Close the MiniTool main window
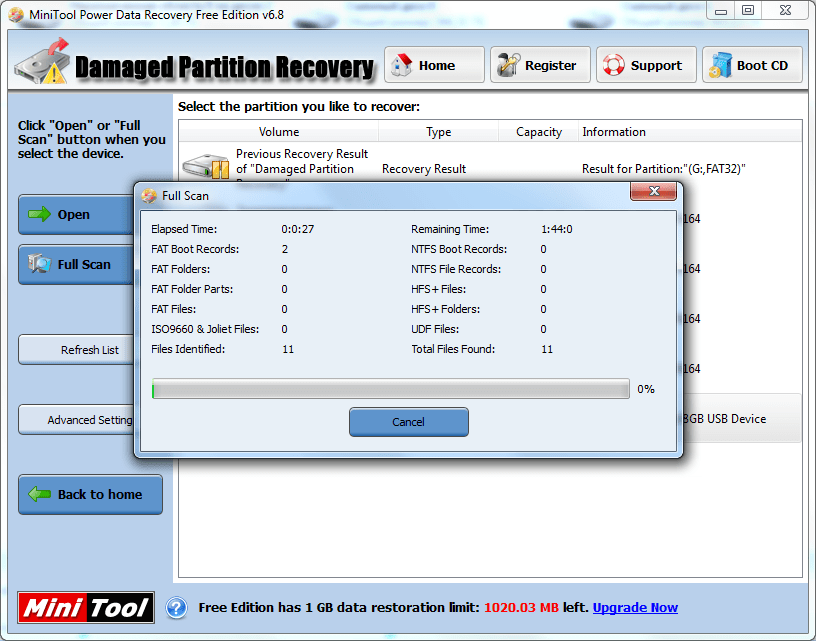Viewport: 816px width, 641px height. [785, 11]
